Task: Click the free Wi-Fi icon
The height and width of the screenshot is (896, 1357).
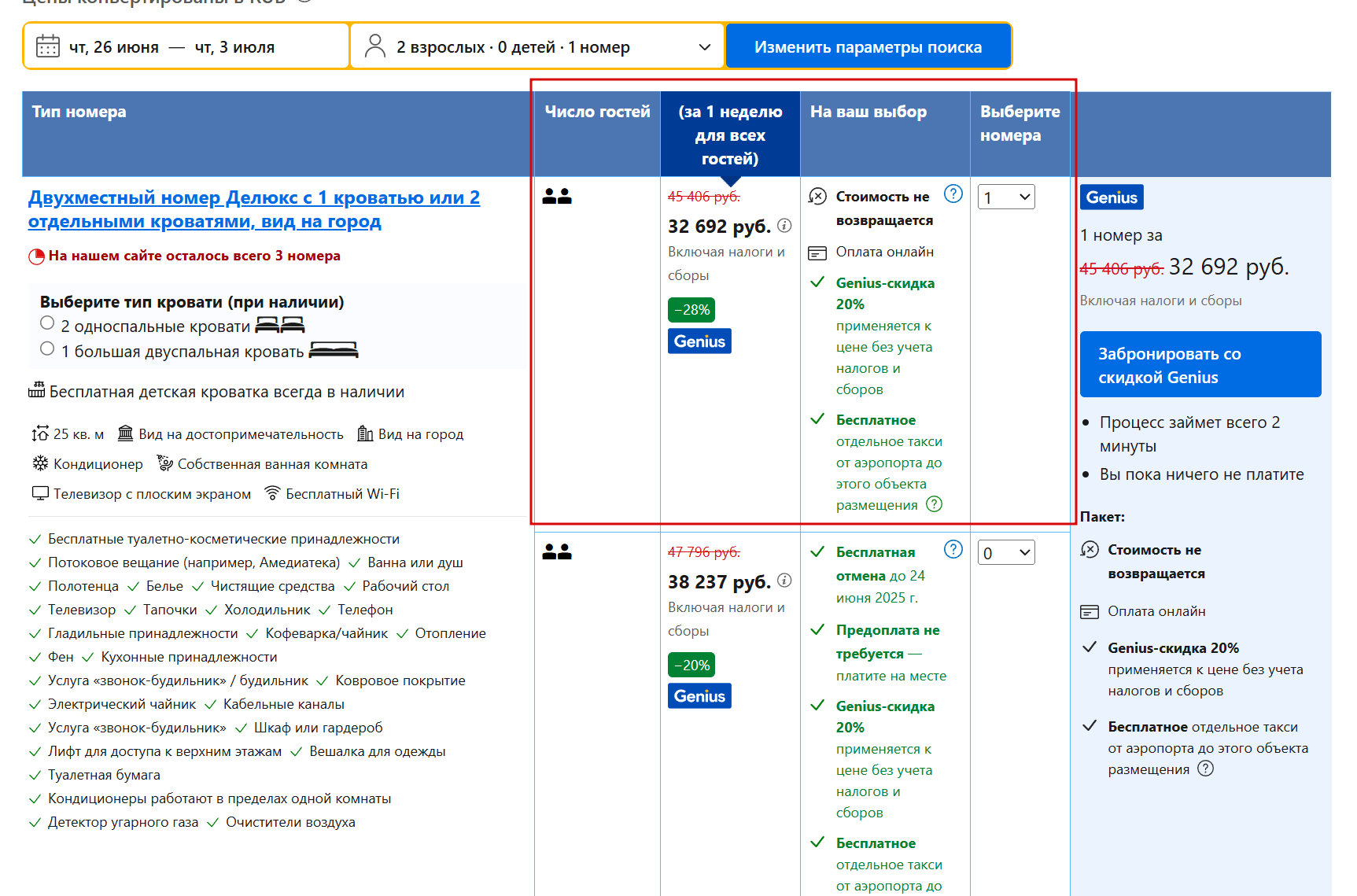Action: [272, 493]
